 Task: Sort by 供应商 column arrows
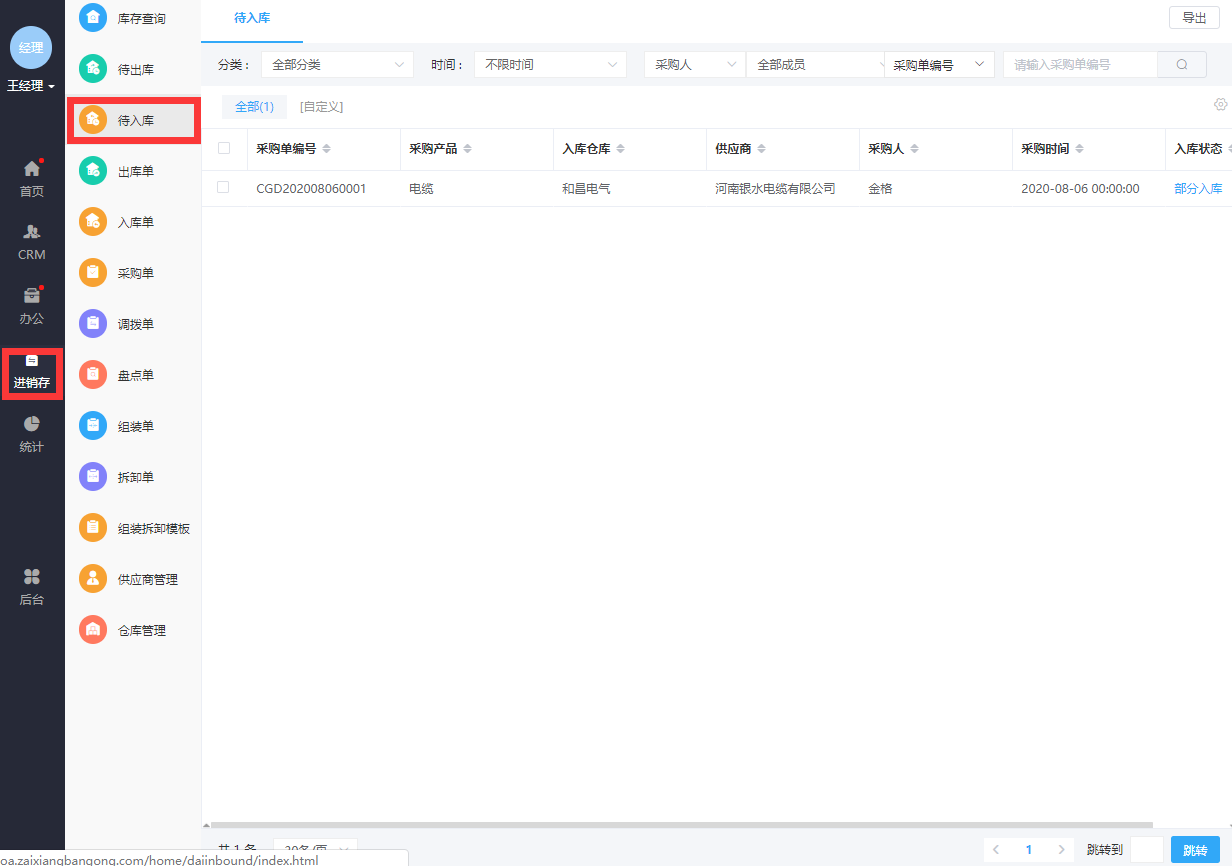point(761,149)
